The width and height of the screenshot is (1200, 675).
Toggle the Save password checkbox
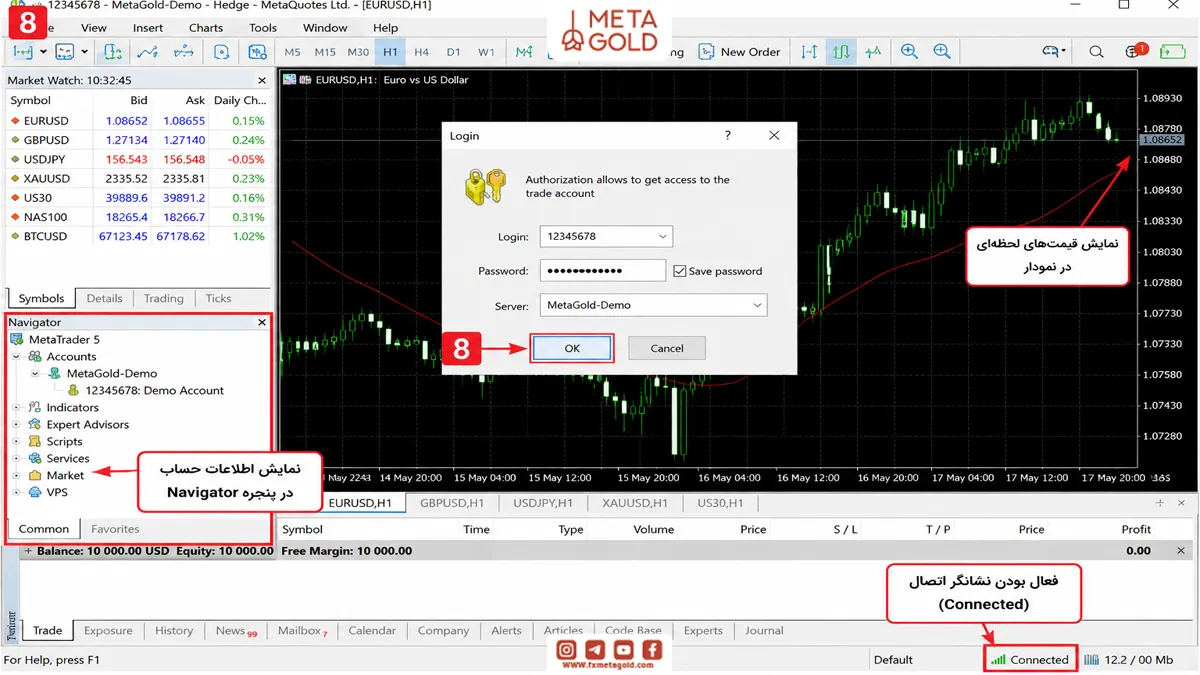click(x=680, y=271)
